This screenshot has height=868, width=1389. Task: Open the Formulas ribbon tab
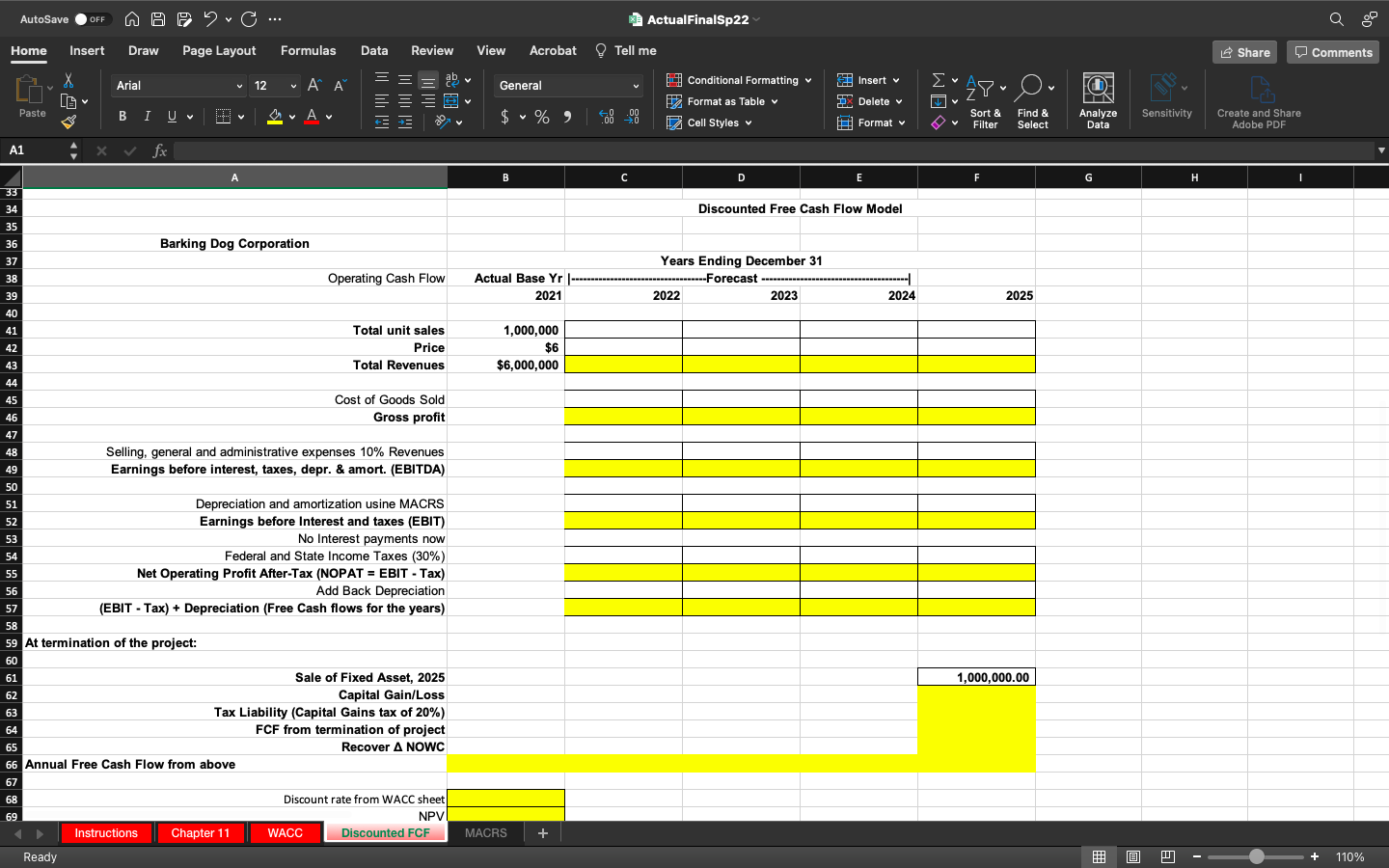coord(309,51)
